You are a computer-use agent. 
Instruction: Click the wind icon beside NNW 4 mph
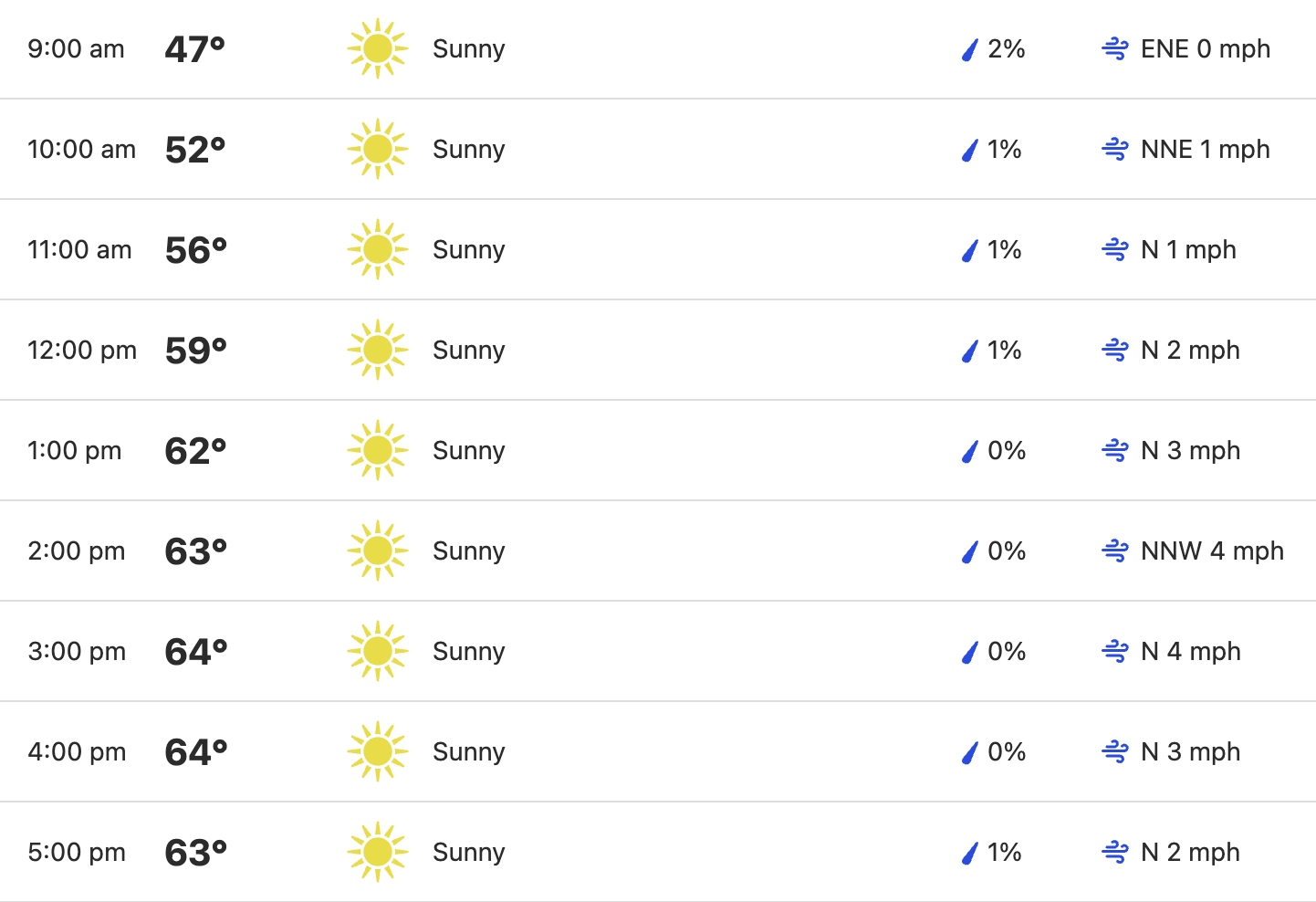(x=1115, y=551)
